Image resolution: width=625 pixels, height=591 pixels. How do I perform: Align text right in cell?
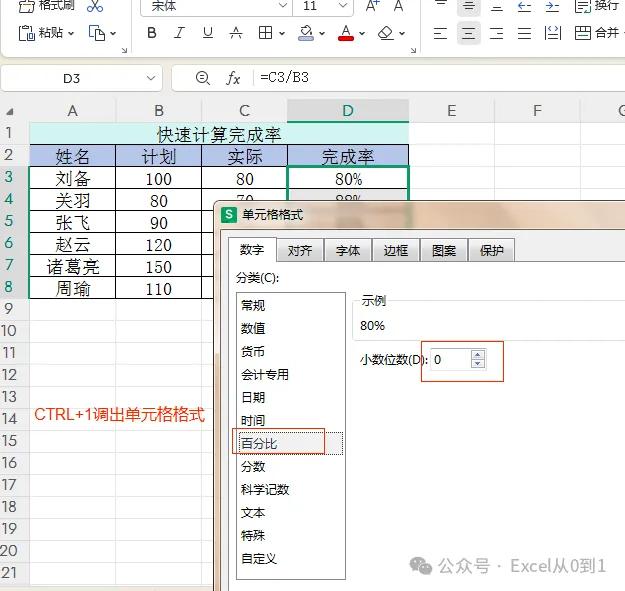pos(496,33)
